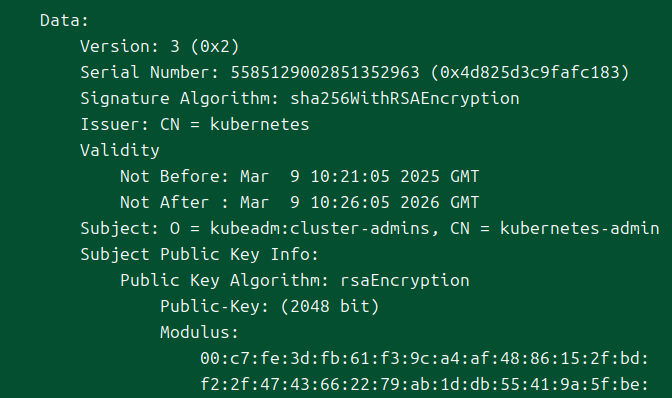Click the 'rsaEncryption' algorithm value
Screen dimensions: 672x398
pos(405,281)
